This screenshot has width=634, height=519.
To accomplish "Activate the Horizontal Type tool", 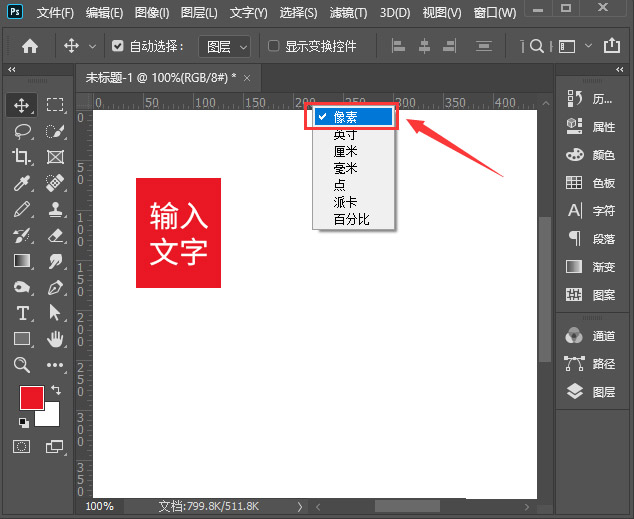I will tap(21, 313).
